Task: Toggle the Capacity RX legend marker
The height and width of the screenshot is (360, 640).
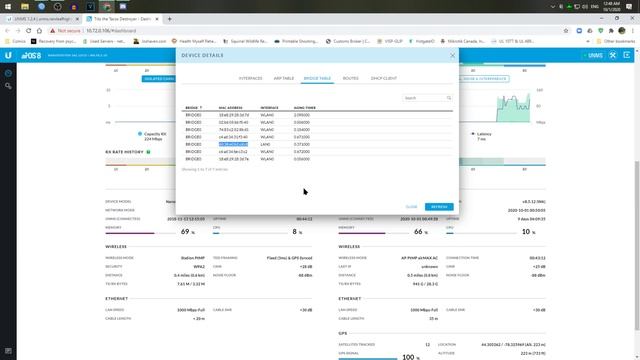Action: (x=140, y=134)
